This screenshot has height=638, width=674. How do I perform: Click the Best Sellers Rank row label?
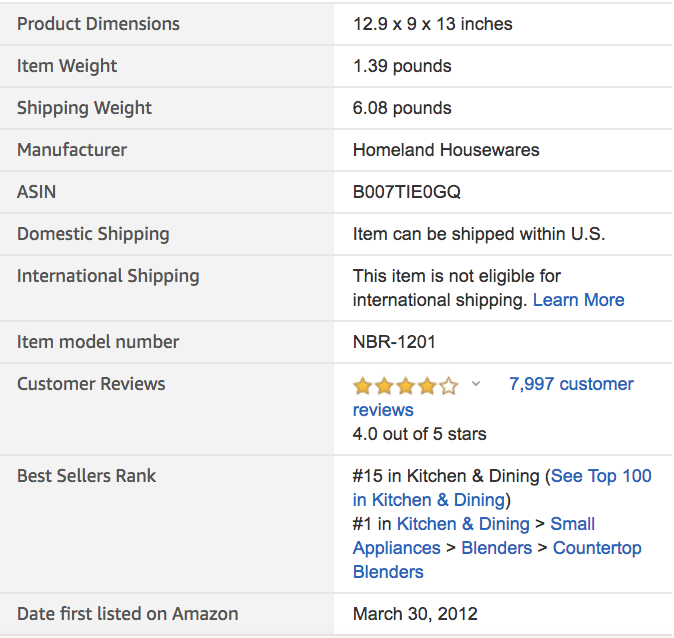pyautogui.click(x=87, y=476)
